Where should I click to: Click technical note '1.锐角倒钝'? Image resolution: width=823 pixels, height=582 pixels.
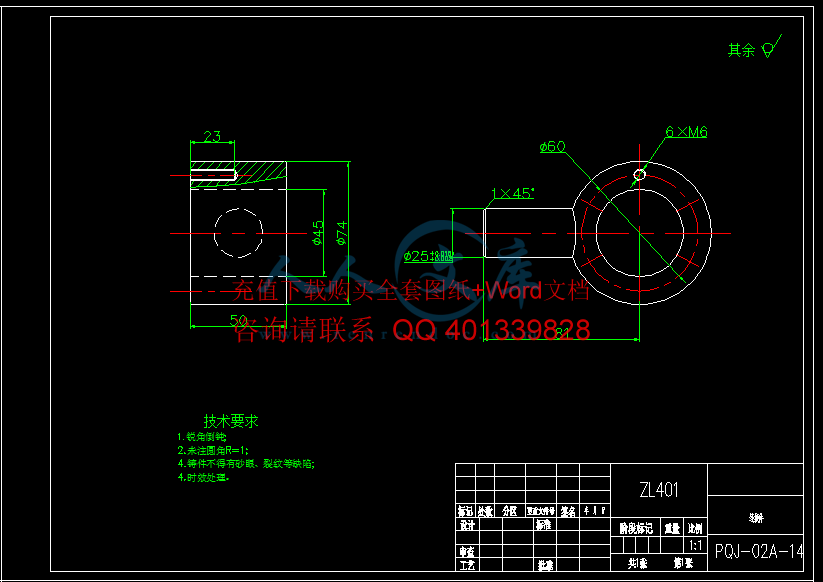tap(202, 437)
